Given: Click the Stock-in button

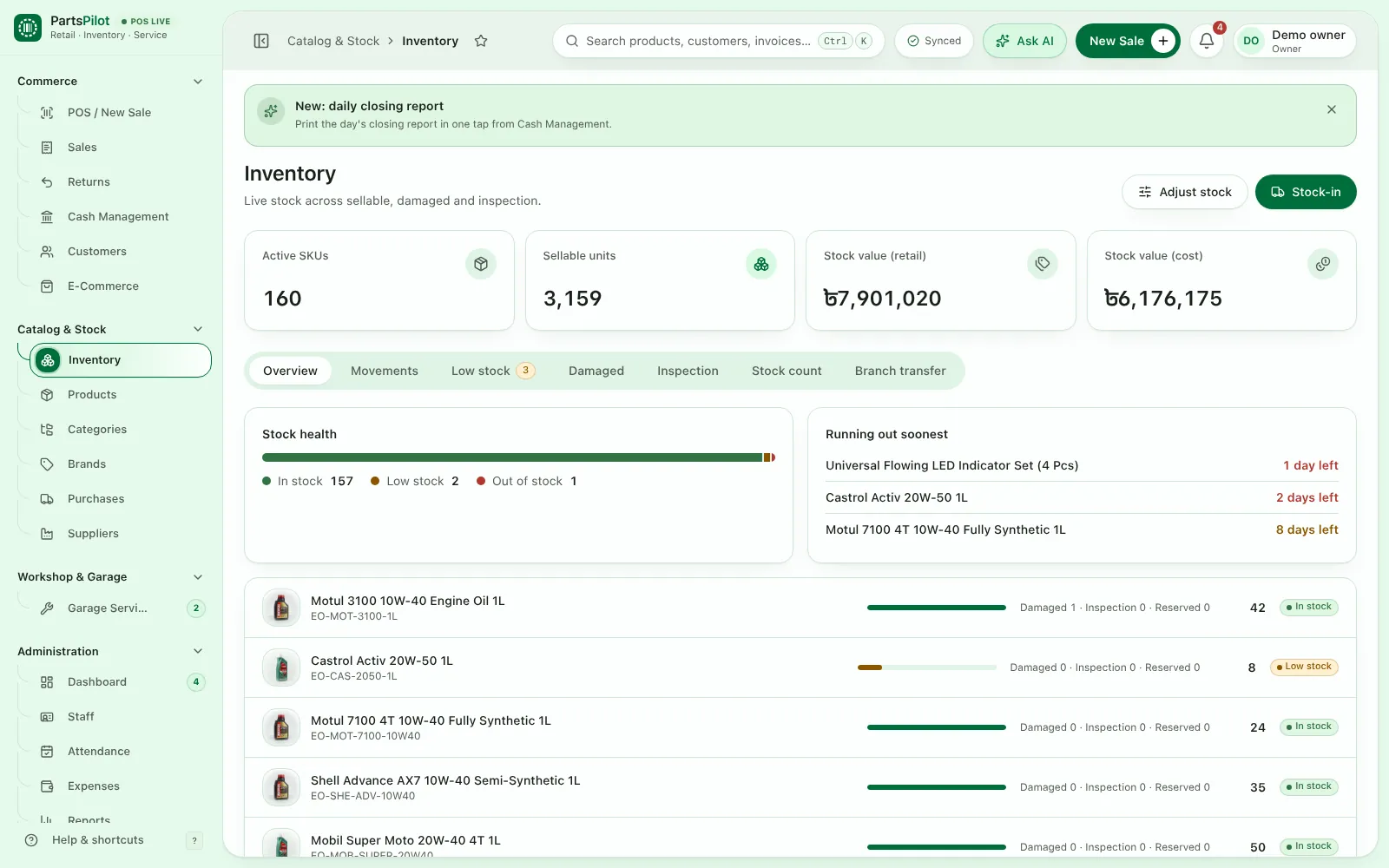Looking at the screenshot, I should (1306, 192).
